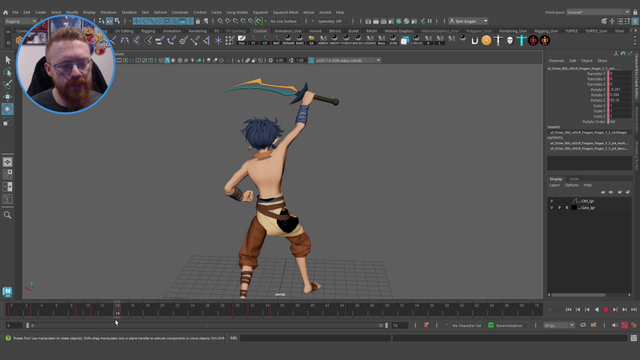Open the user account dropdown
This screenshot has width=640, height=360.
click(x=468, y=21)
